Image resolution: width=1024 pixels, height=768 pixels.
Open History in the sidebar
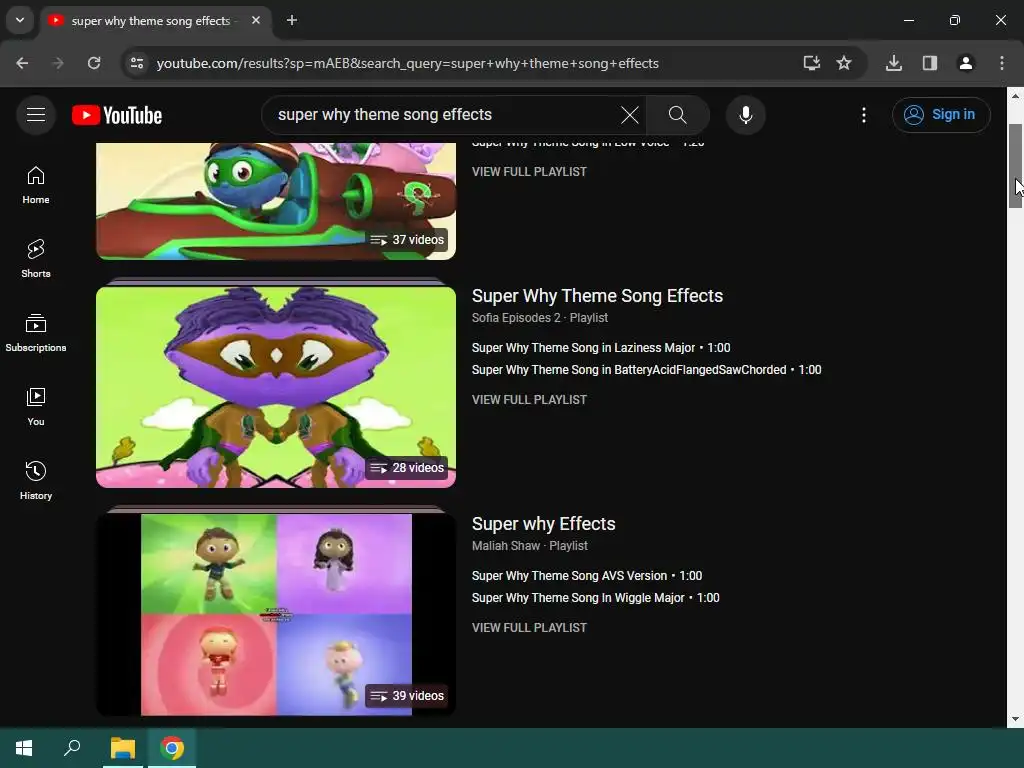coord(36,481)
